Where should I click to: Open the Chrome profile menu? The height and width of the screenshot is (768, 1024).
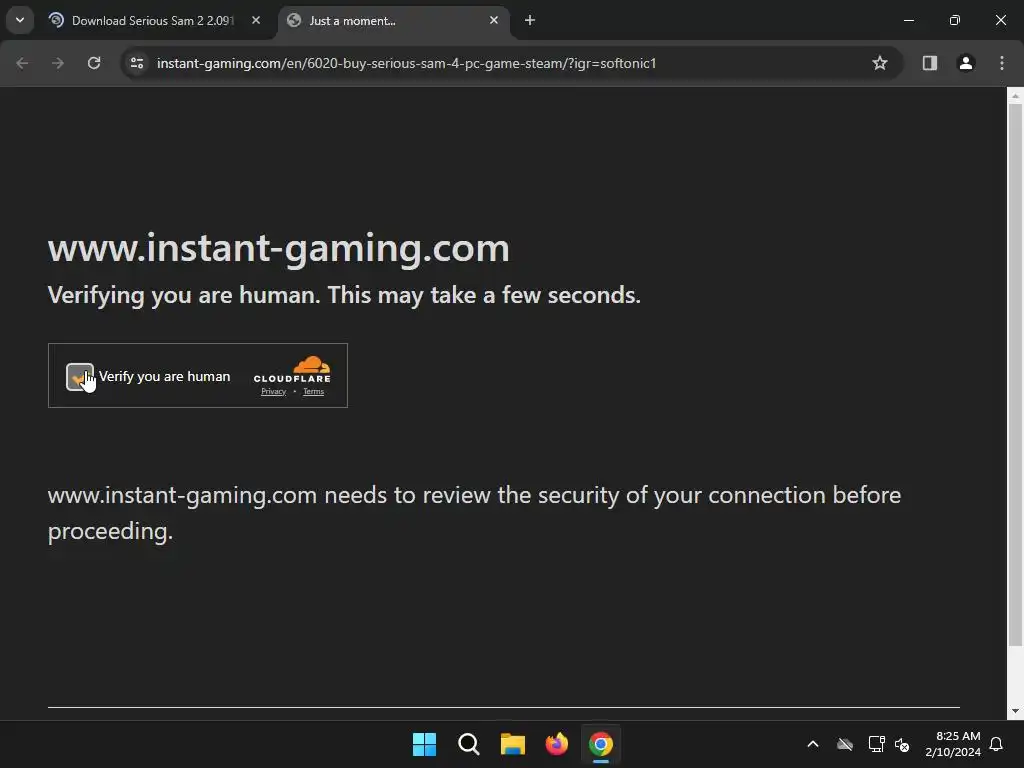pos(966,63)
